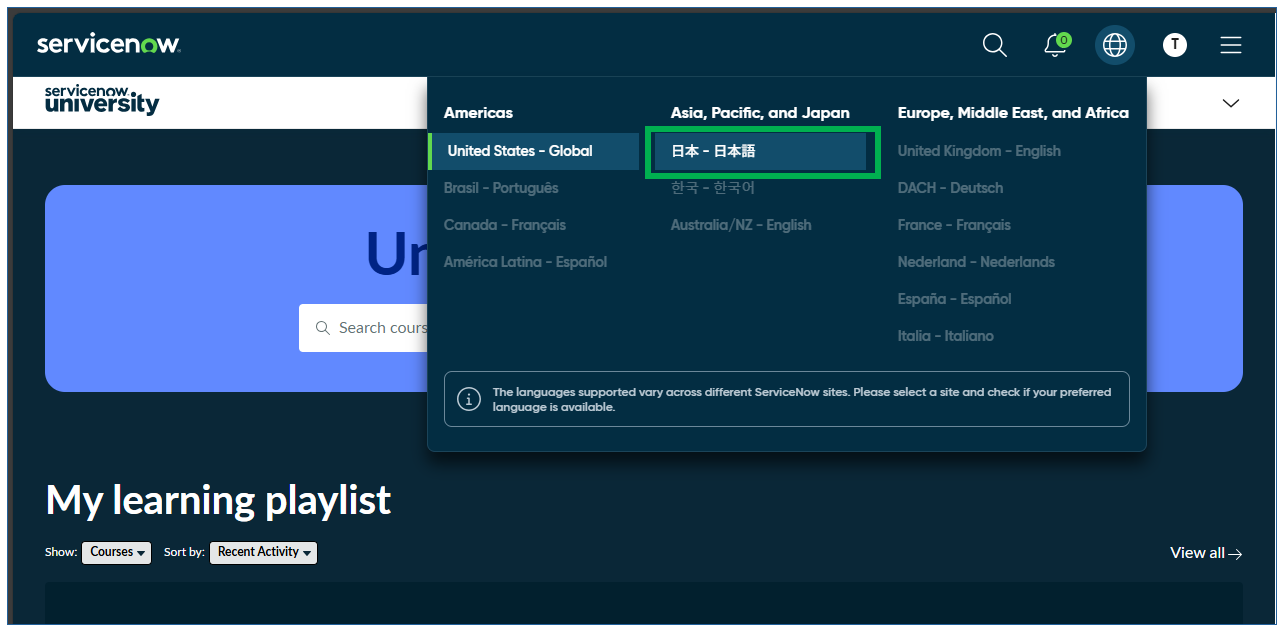This screenshot has height=627, width=1278.
Task: Open the user profile avatar T
Action: (1175, 45)
